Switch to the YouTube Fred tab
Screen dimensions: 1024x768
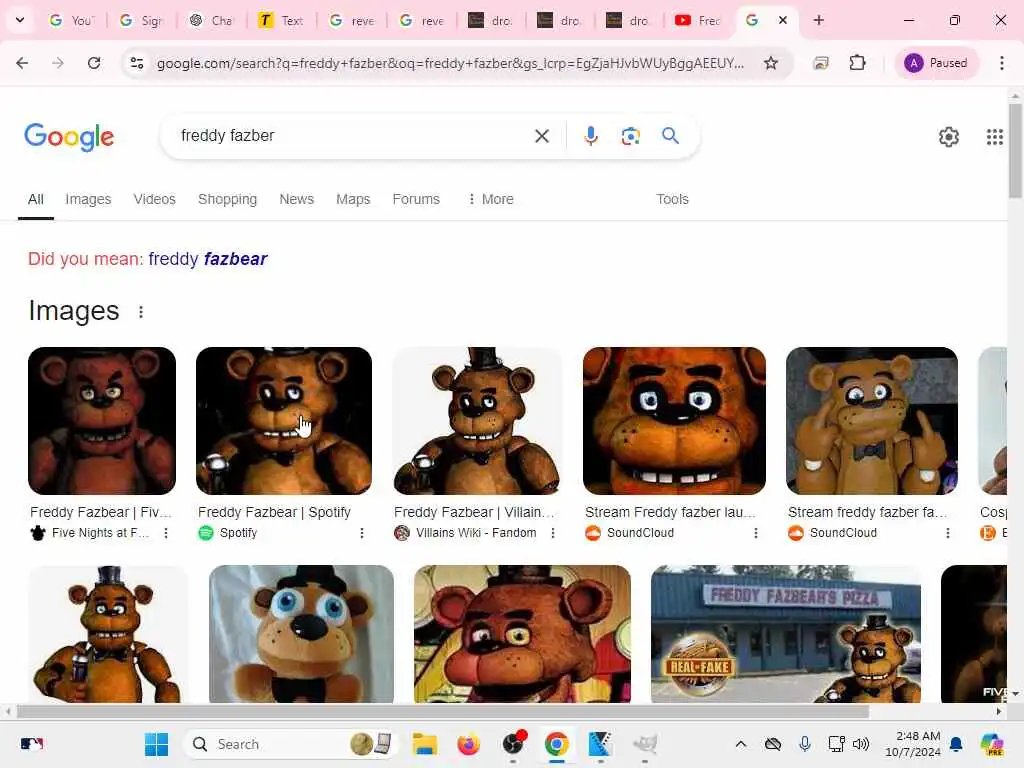click(x=697, y=20)
